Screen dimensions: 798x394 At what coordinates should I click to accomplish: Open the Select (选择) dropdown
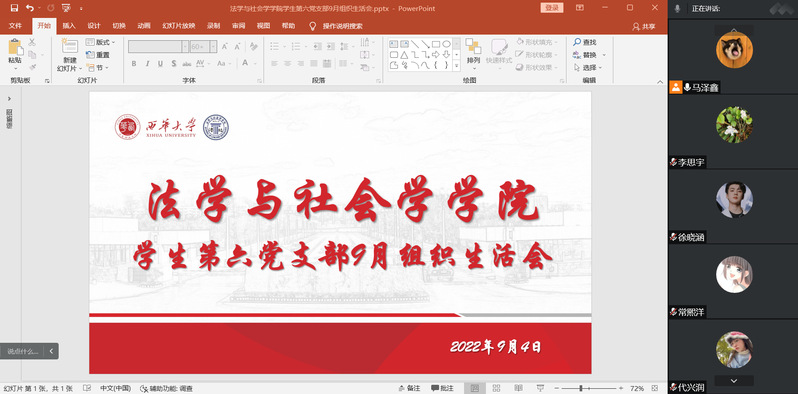588,68
